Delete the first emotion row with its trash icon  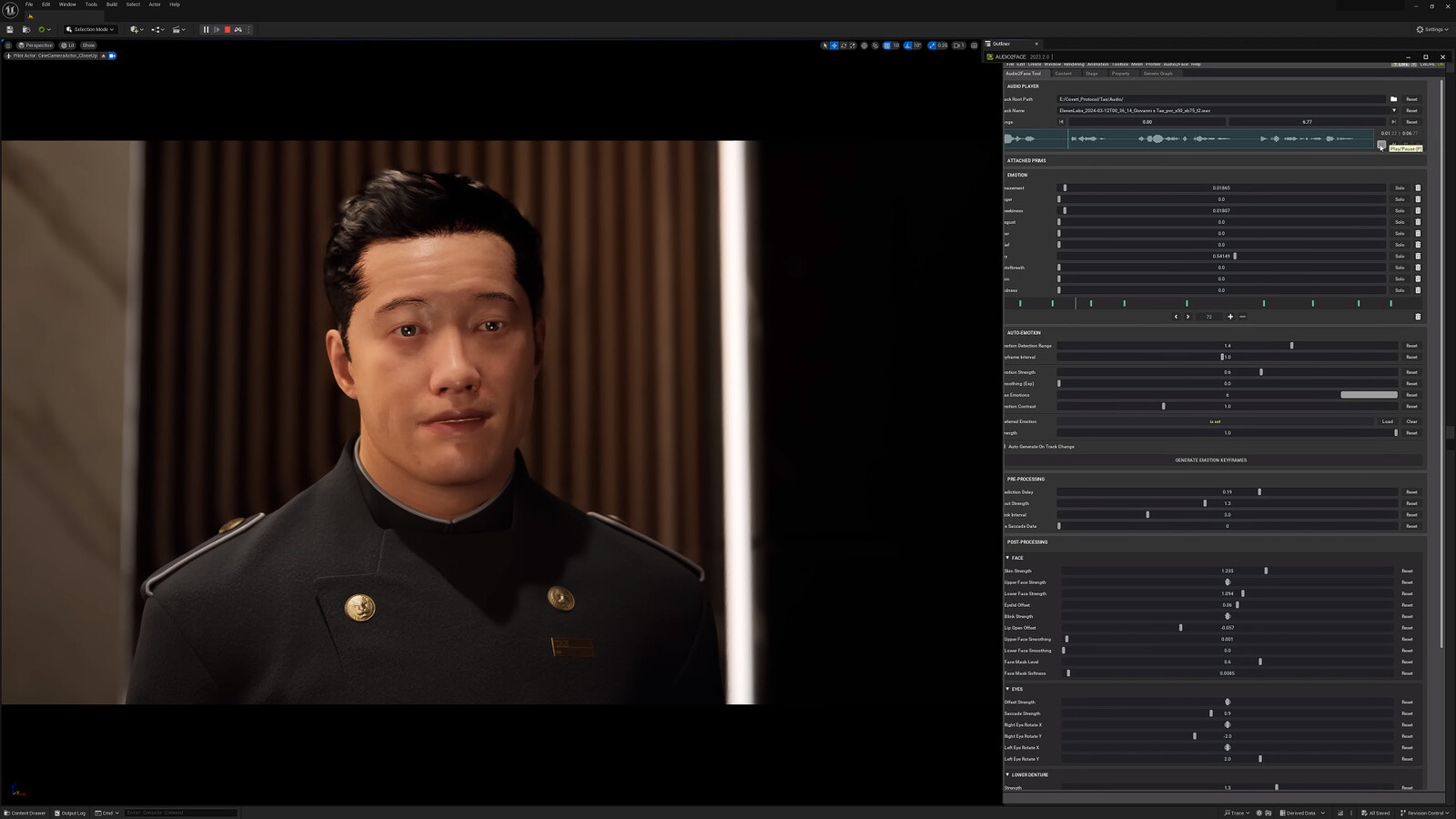[1418, 188]
